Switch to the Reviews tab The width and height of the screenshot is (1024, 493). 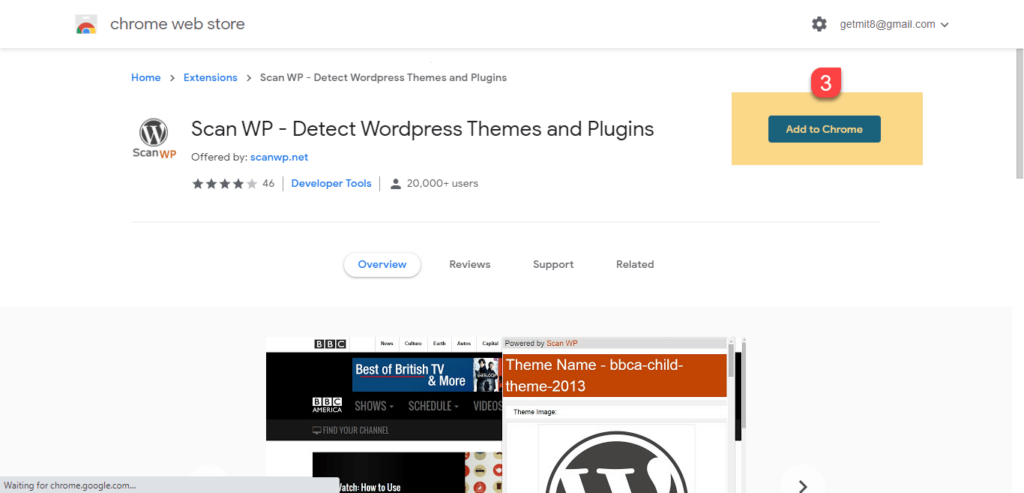pos(470,264)
